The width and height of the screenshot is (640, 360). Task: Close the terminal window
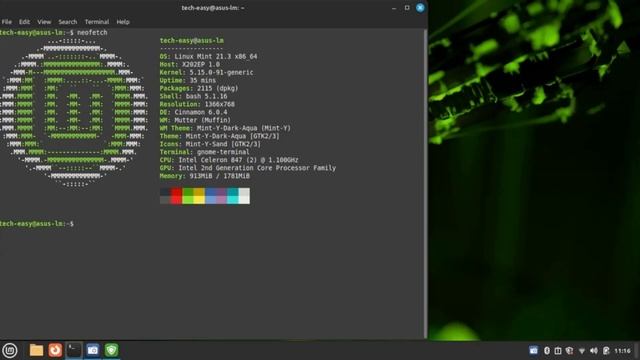tap(420, 8)
